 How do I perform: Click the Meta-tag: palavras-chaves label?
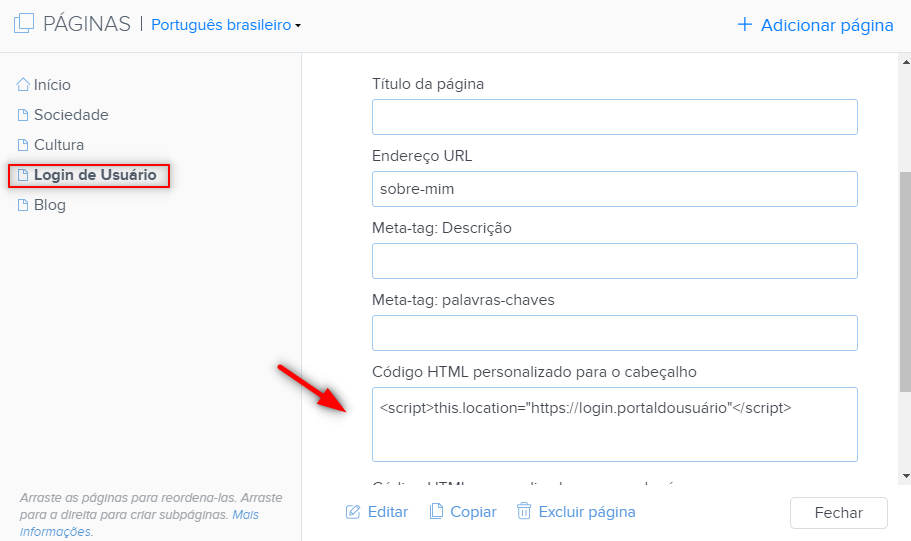(464, 300)
